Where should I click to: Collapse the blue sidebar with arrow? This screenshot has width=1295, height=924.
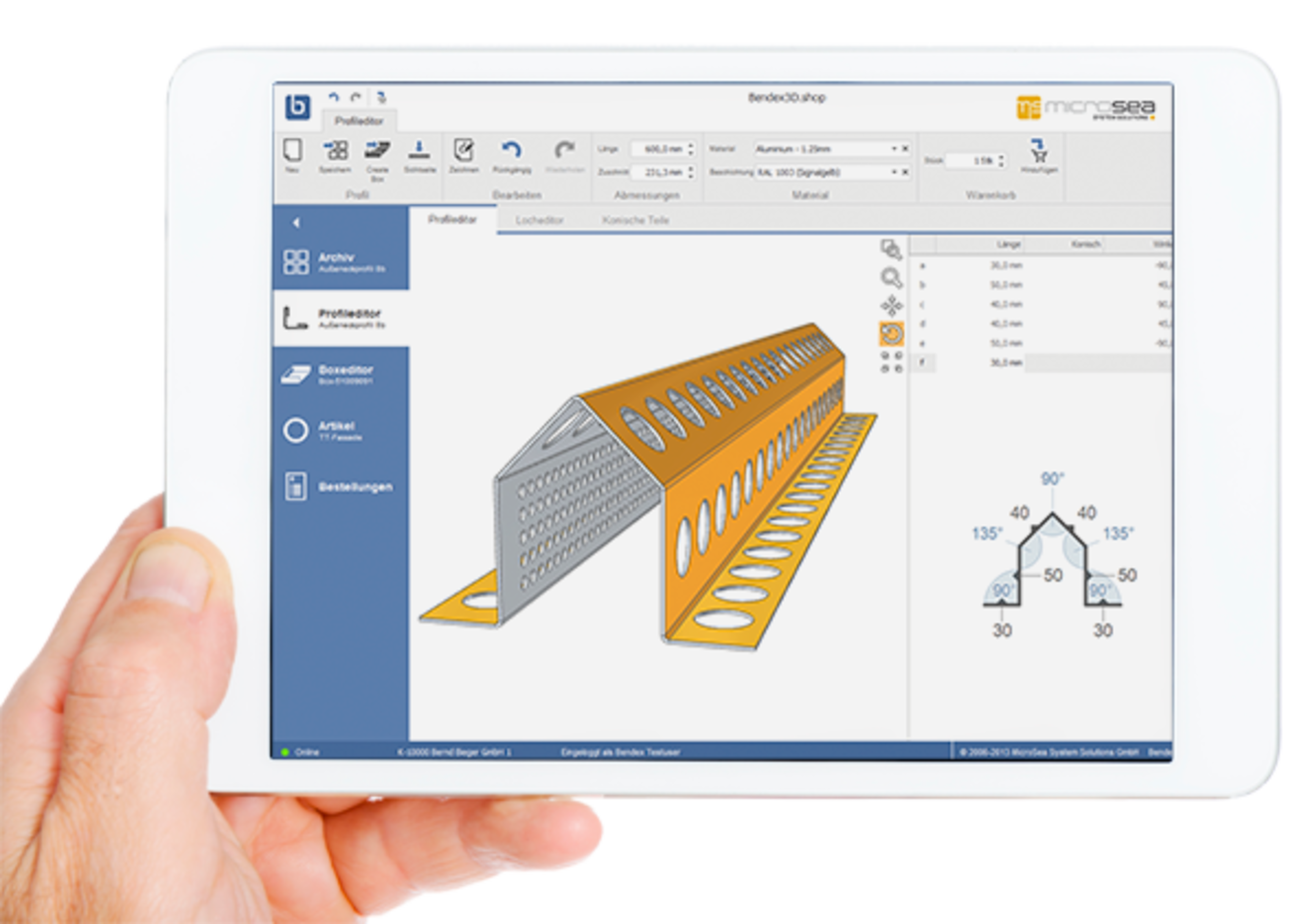tap(296, 223)
